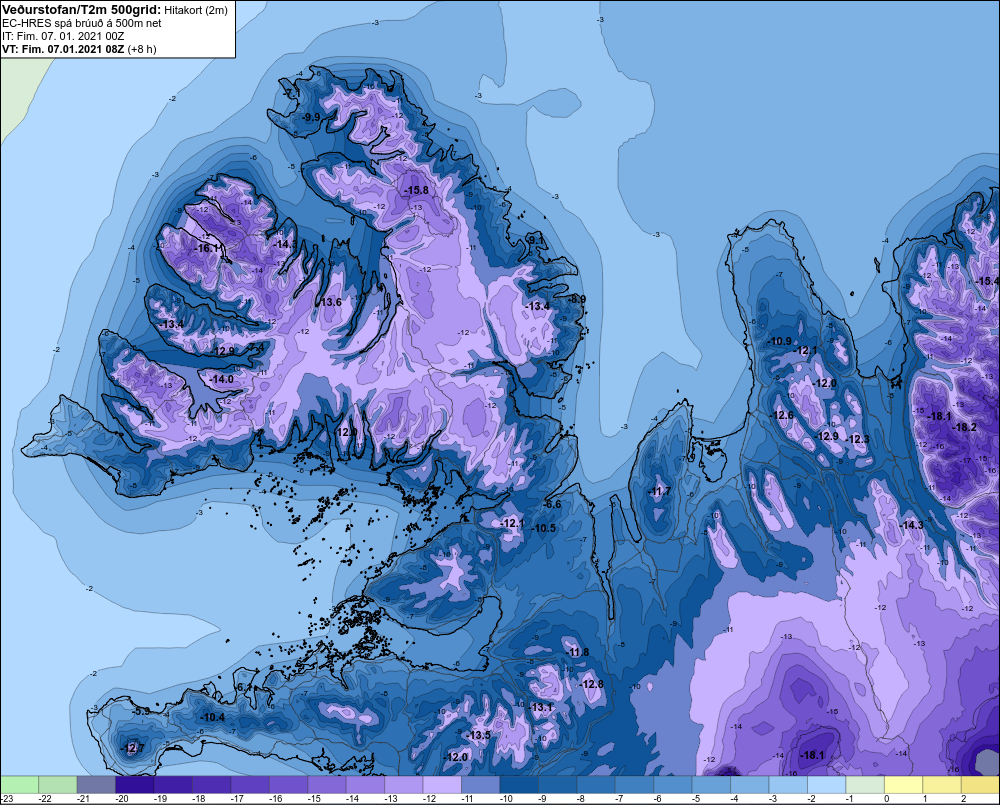Click the -12.7 temperature label
The image size is (1000, 805).
pyautogui.click(x=133, y=748)
